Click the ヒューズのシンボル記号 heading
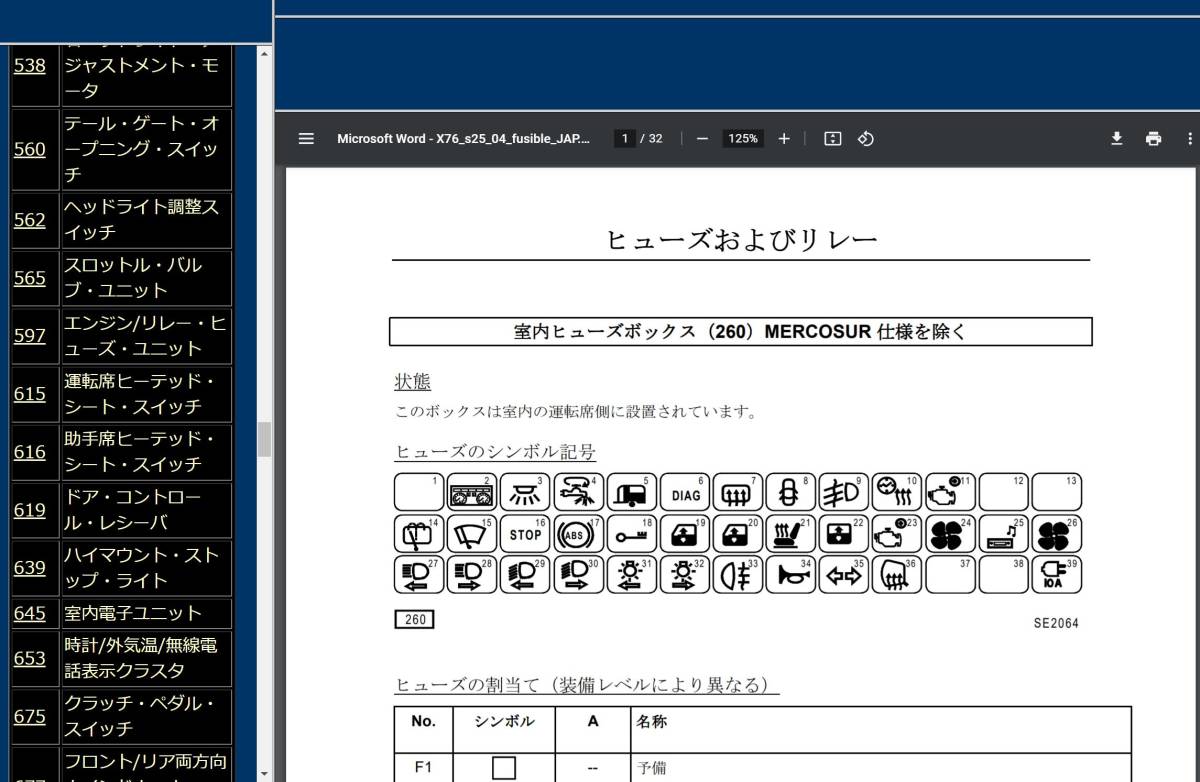This screenshot has height=782, width=1200. click(x=496, y=452)
